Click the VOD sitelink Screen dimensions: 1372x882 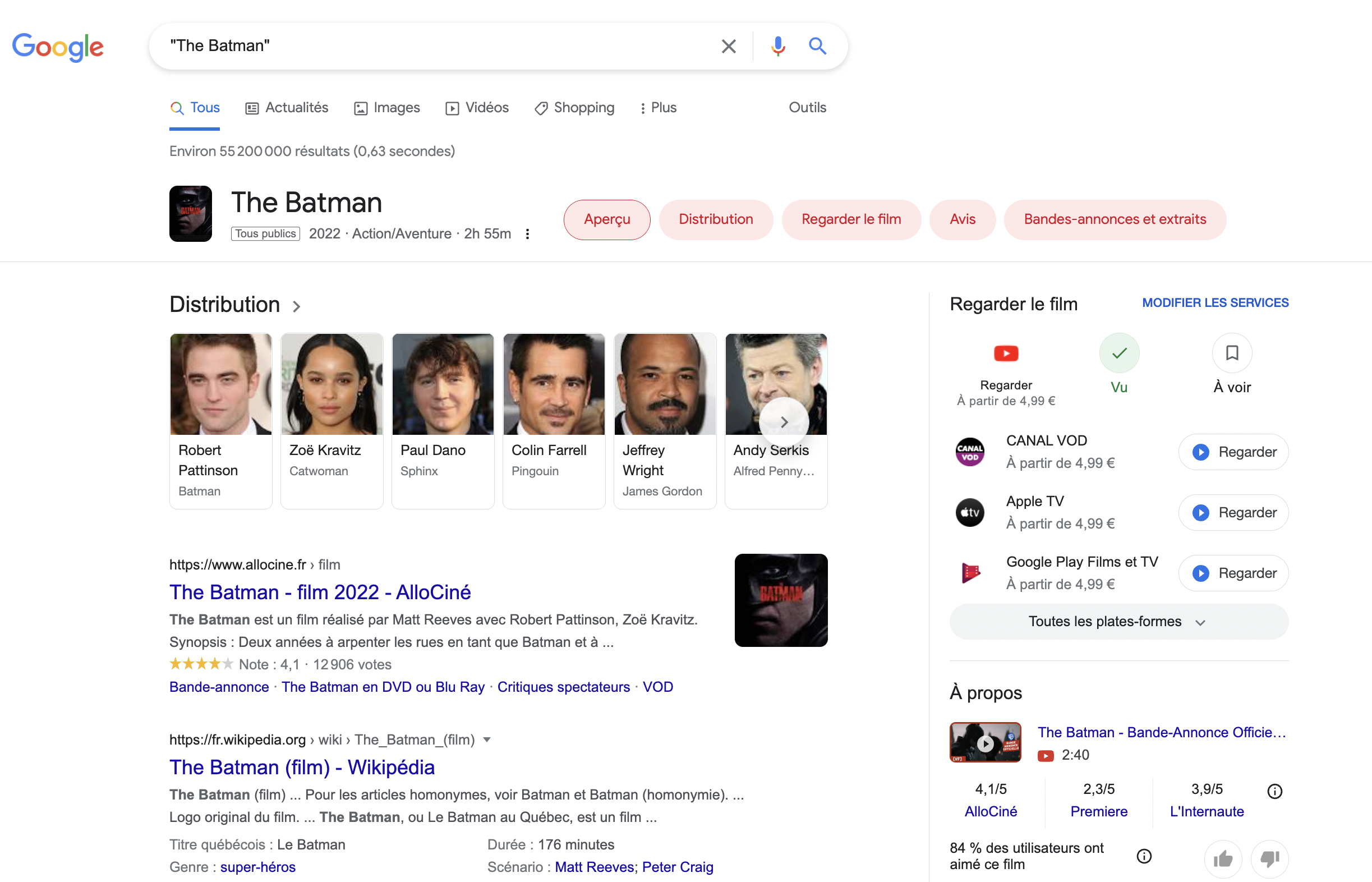(x=657, y=687)
